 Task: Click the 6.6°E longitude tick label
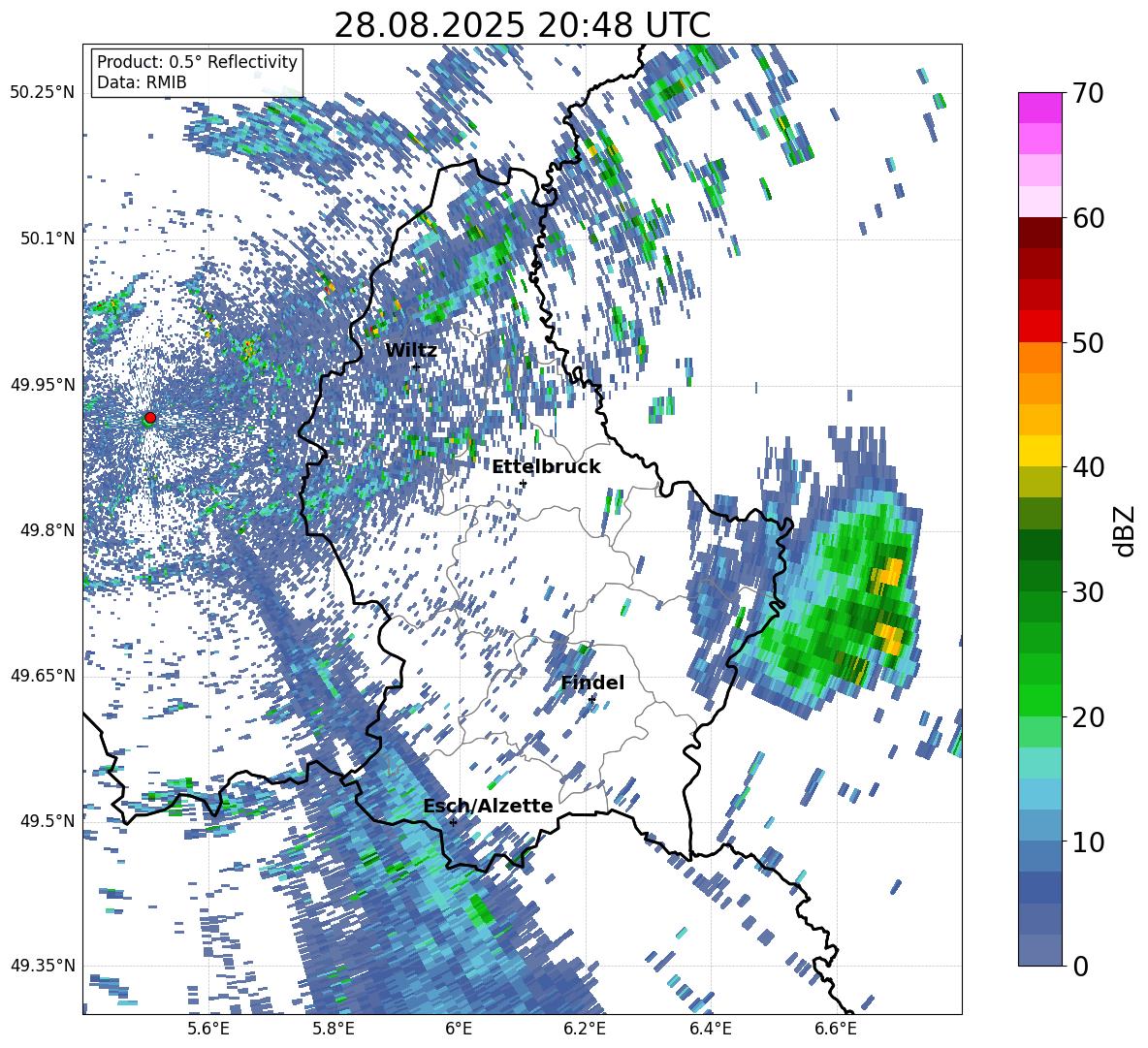click(836, 1030)
